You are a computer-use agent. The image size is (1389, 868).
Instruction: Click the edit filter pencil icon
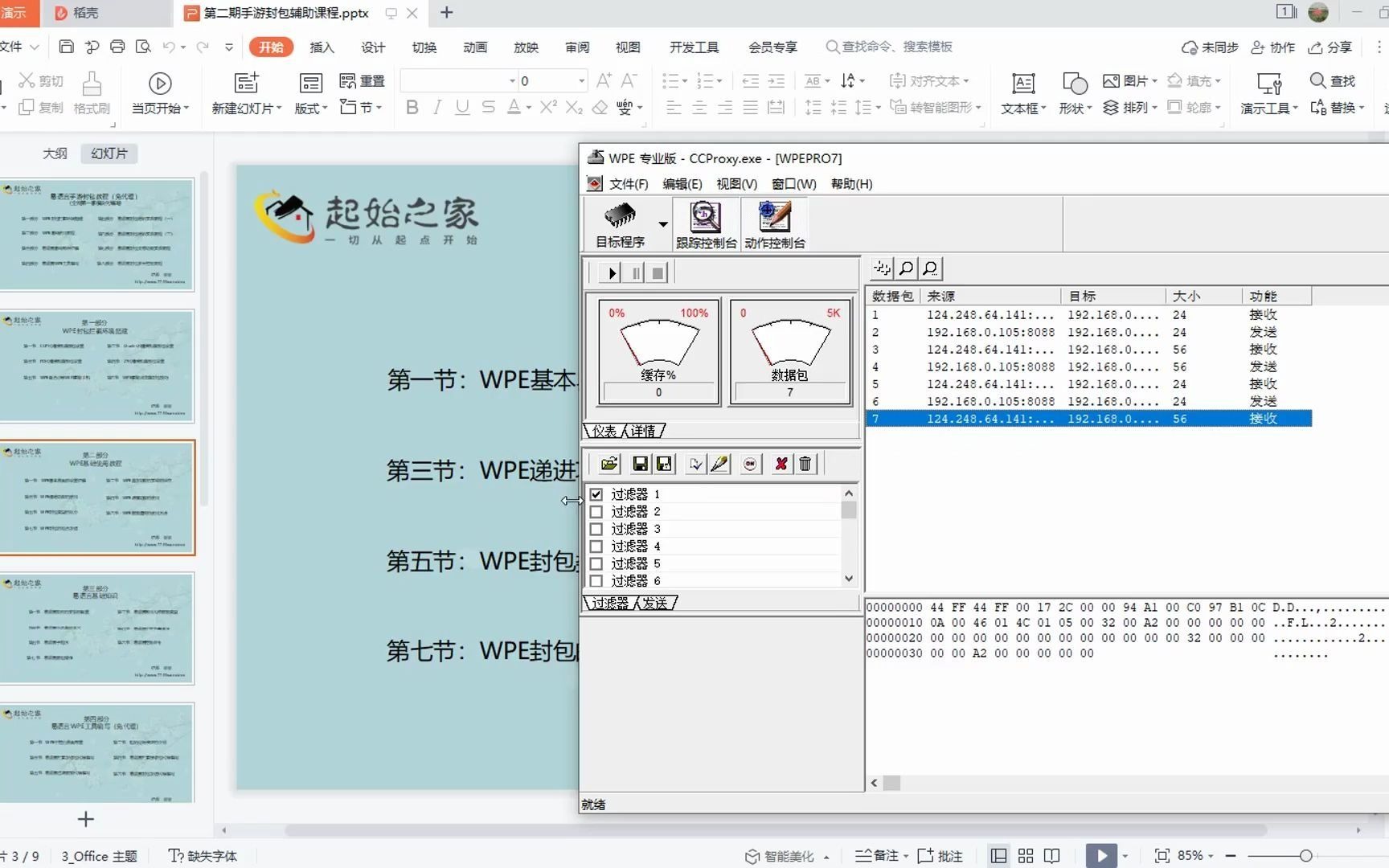point(719,464)
